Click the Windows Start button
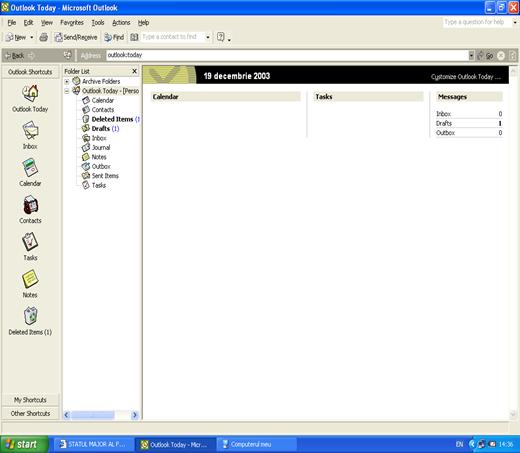This screenshot has height=453, width=520. coord(23,444)
